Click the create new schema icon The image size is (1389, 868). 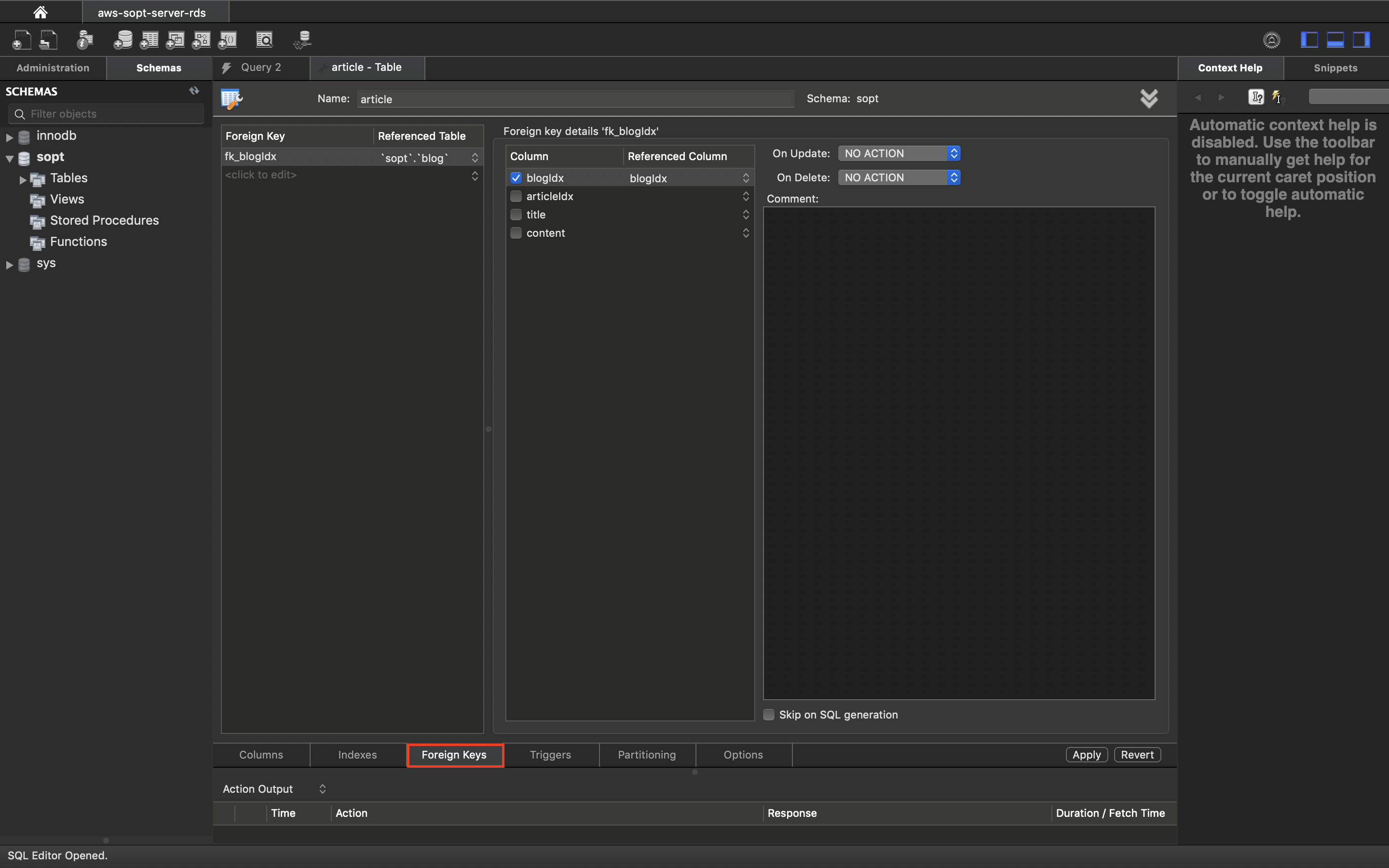(x=123, y=40)
